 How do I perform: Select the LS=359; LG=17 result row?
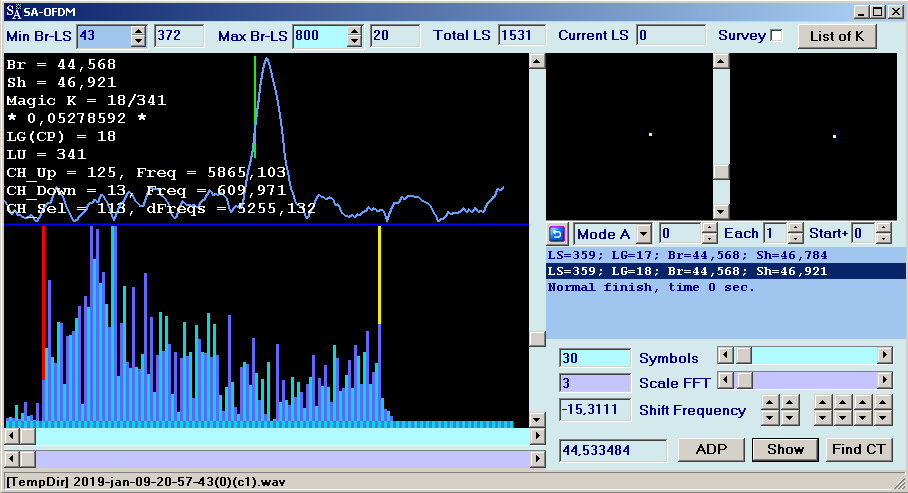[x=726, y=255]
